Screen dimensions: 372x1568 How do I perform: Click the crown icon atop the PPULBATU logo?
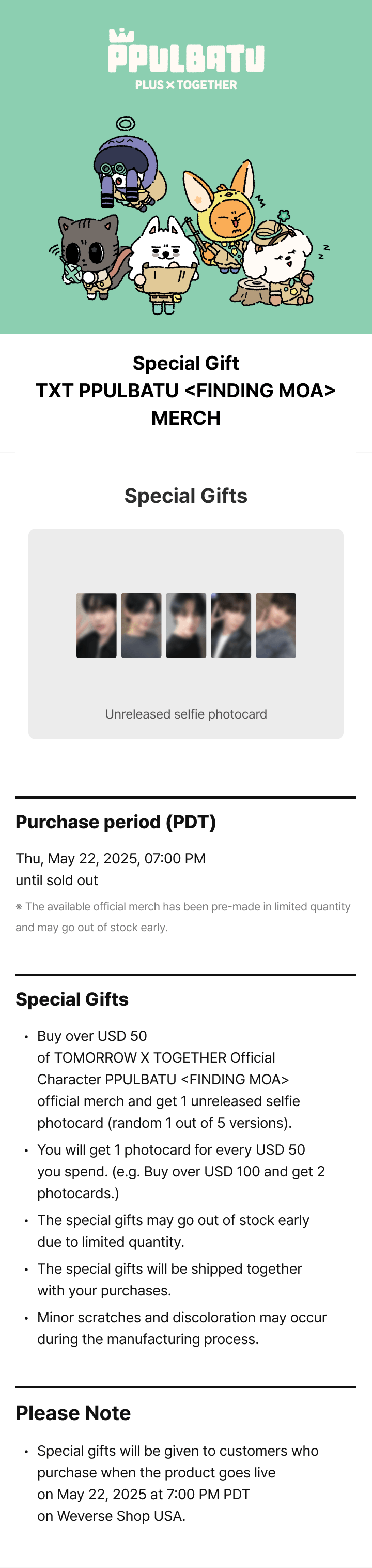click(121, 35)
